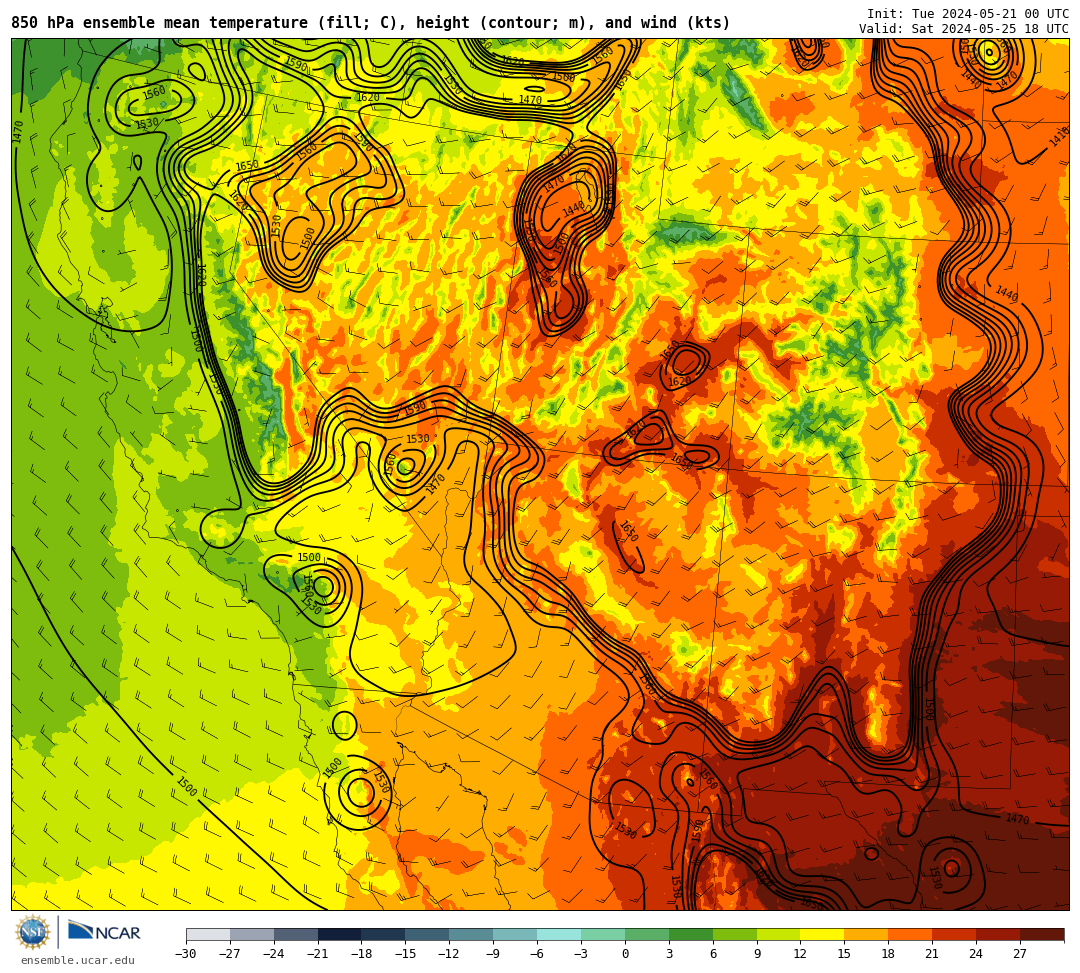Click the positive 21 colorbar tick label
This screenshot has width=1080, height=973.
click(x=933, y=954)
